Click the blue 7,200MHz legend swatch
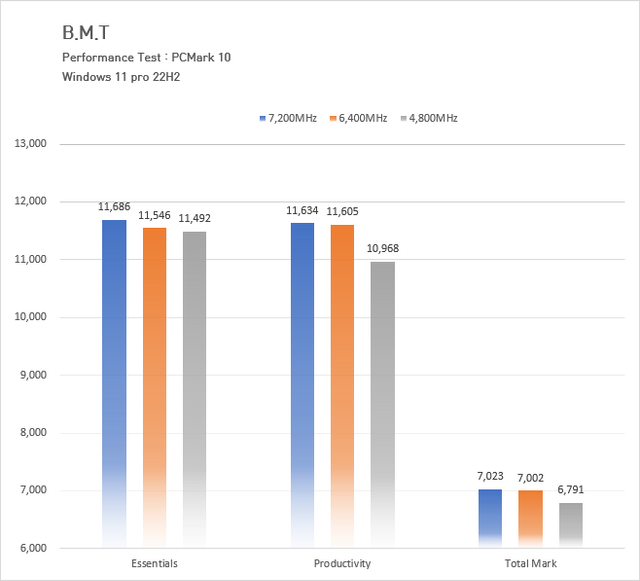The width and height of the screenshot is (640, 581). (262, 119)
